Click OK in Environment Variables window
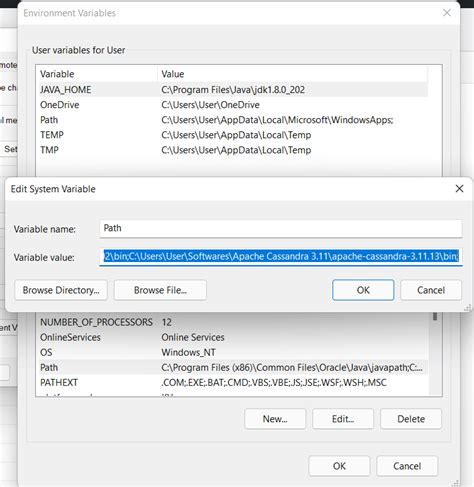Image resolution: width=474 pixels, height=487 pixels. pyautogui.click(x=339, y=466)
